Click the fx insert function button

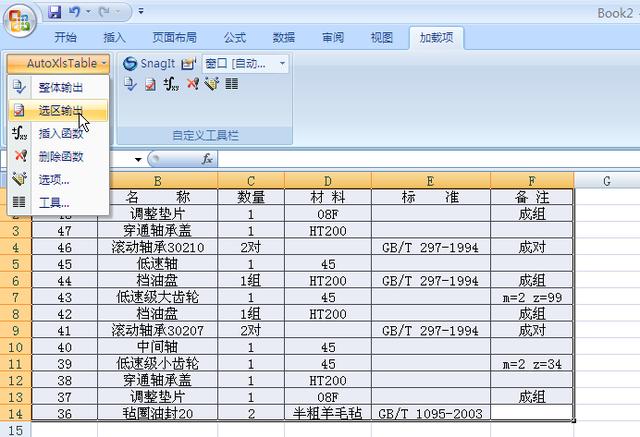(207, 159)
